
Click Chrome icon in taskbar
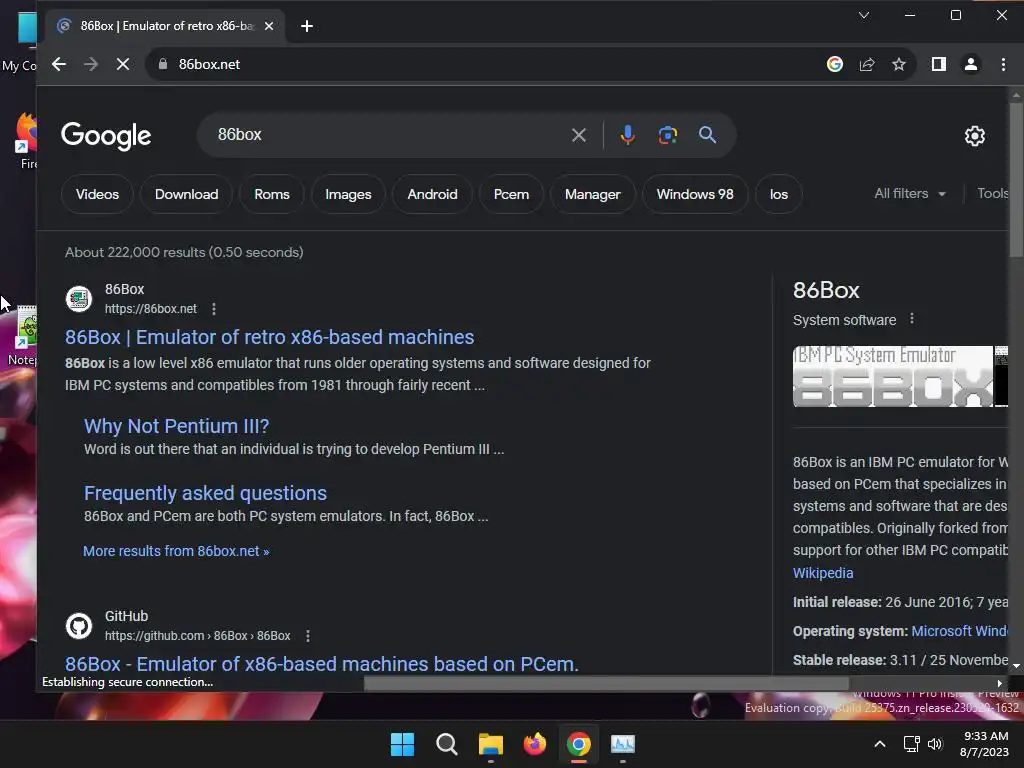[579, 744]
